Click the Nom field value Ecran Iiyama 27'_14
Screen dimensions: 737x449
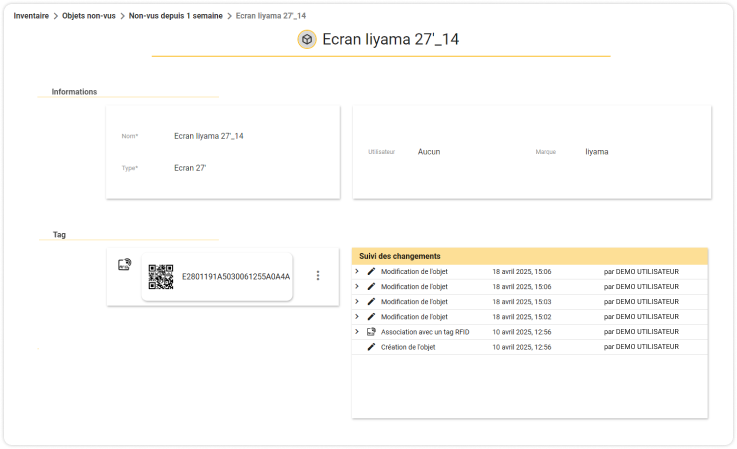coord(209,136)
